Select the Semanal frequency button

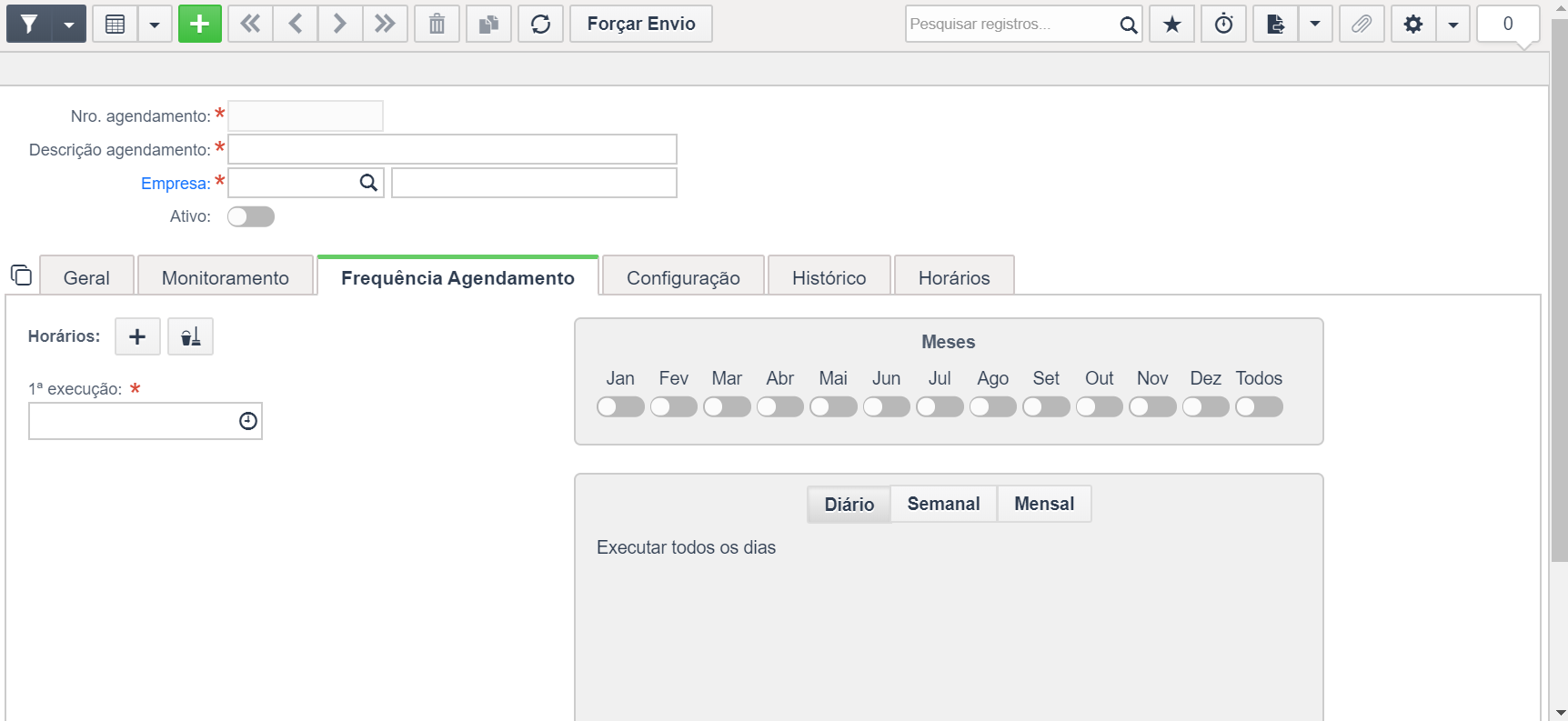[943, 504]
